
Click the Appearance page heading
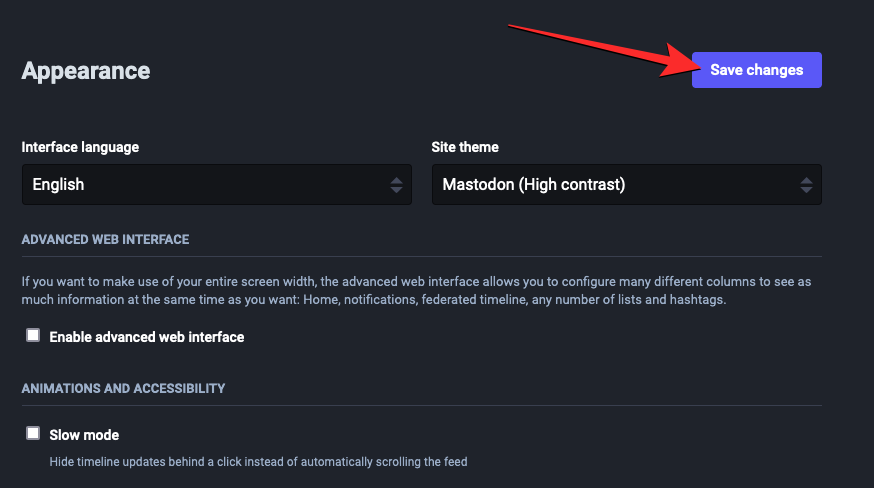point(86,71)
